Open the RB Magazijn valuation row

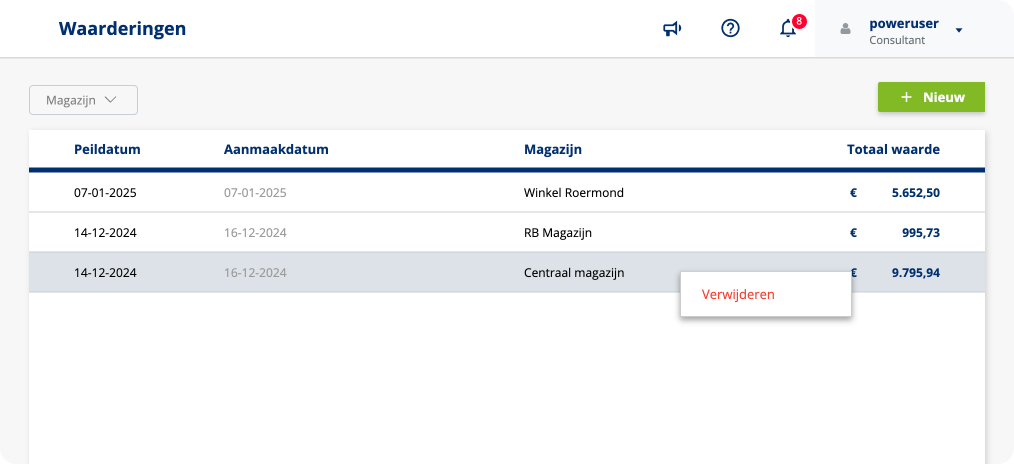click(x=558, y=233)
